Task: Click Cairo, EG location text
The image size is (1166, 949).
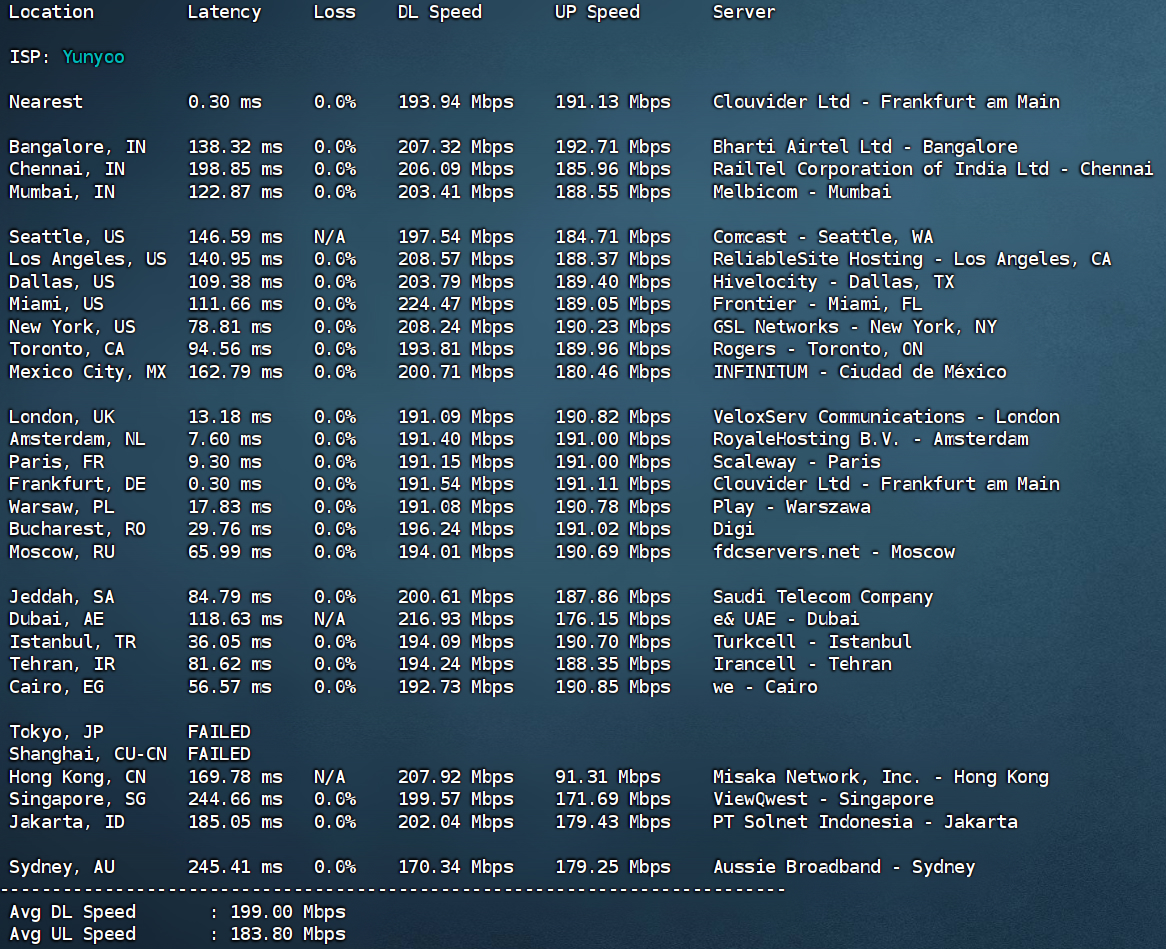Action: coord(57,687)
